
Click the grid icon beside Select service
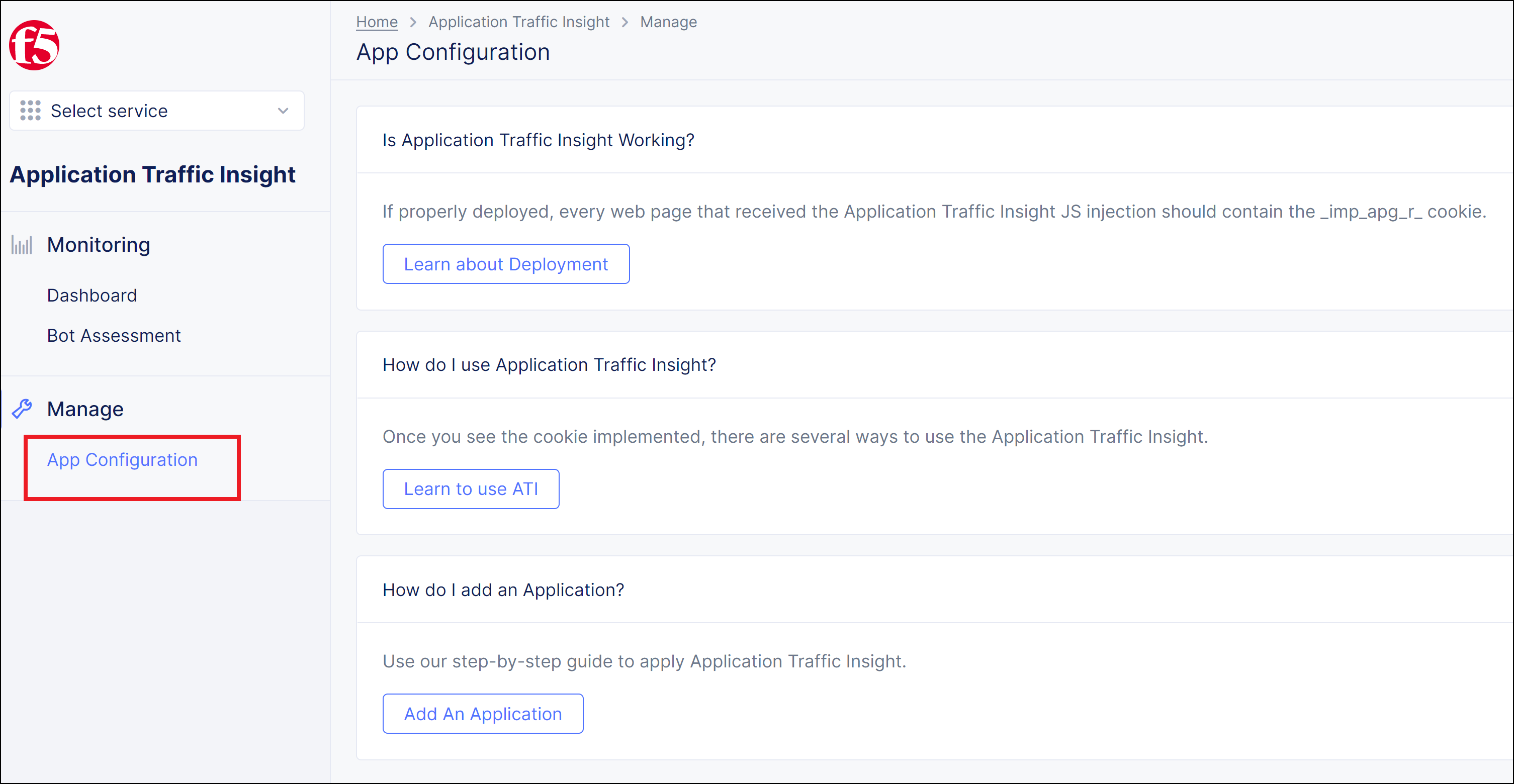[30, 111]
